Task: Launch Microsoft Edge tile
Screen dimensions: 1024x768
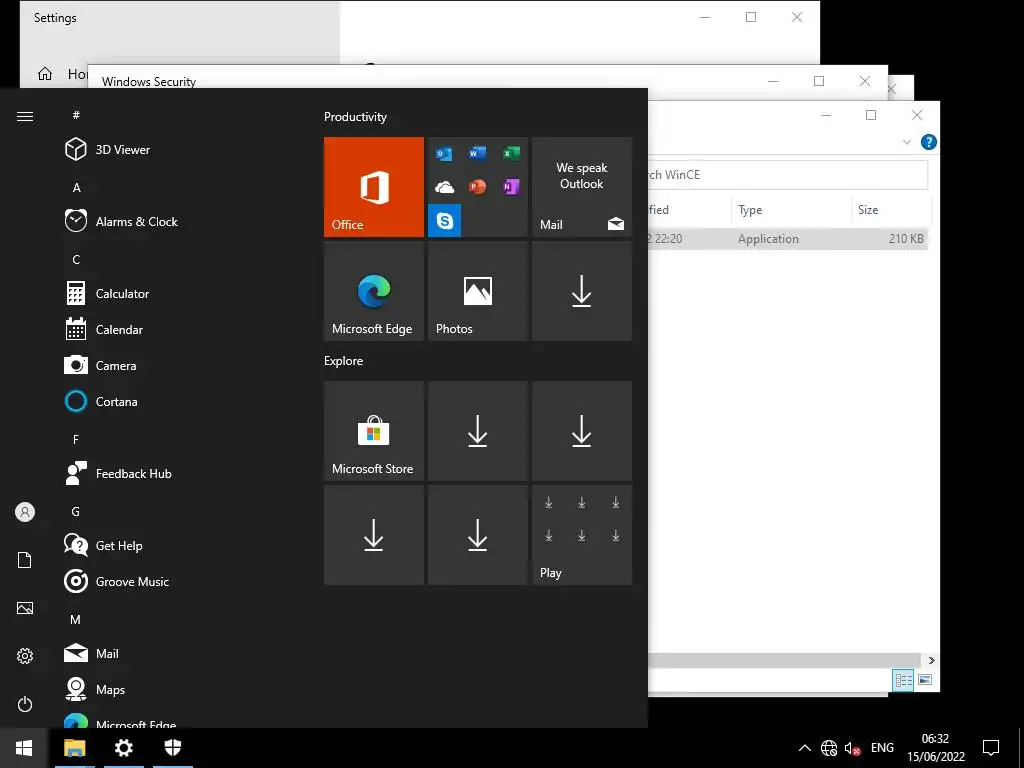Action: pyautogui.click(x=374, y=291)
